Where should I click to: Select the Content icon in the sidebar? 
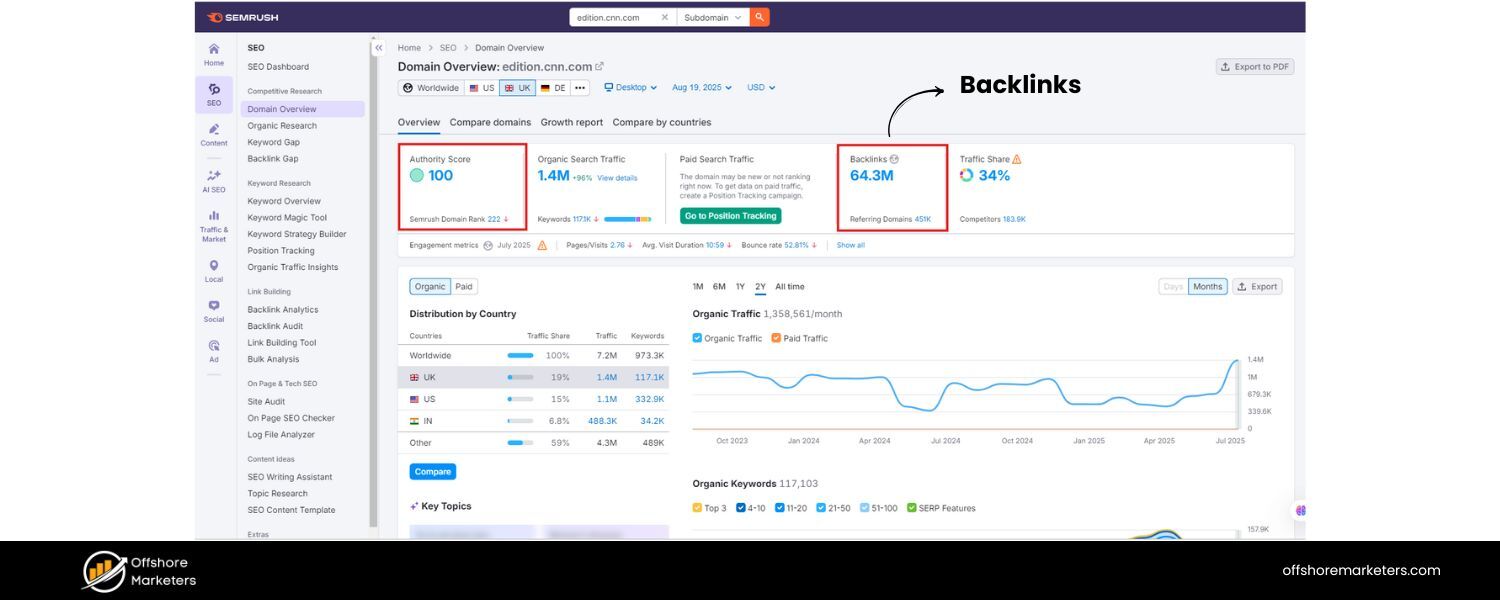[x=213, y=135]
